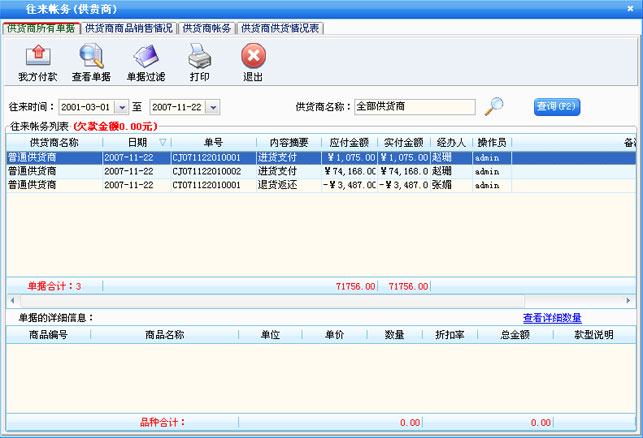
Task: Click the 单号 column header
Action: [212, 143]
